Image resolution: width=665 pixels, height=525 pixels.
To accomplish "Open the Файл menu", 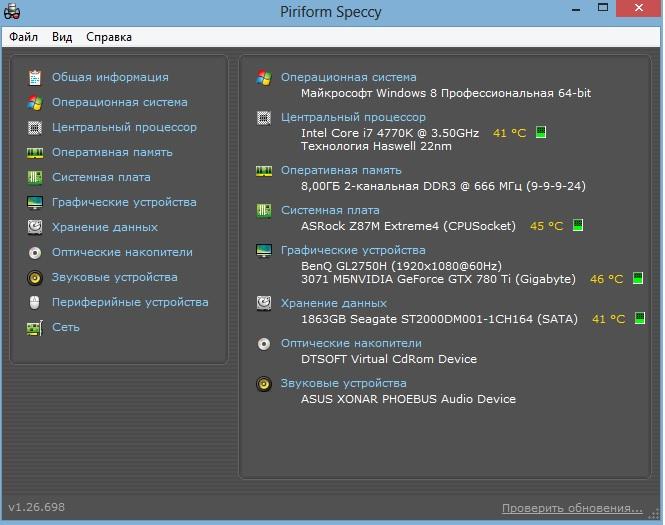I will [x=23, y=37].
